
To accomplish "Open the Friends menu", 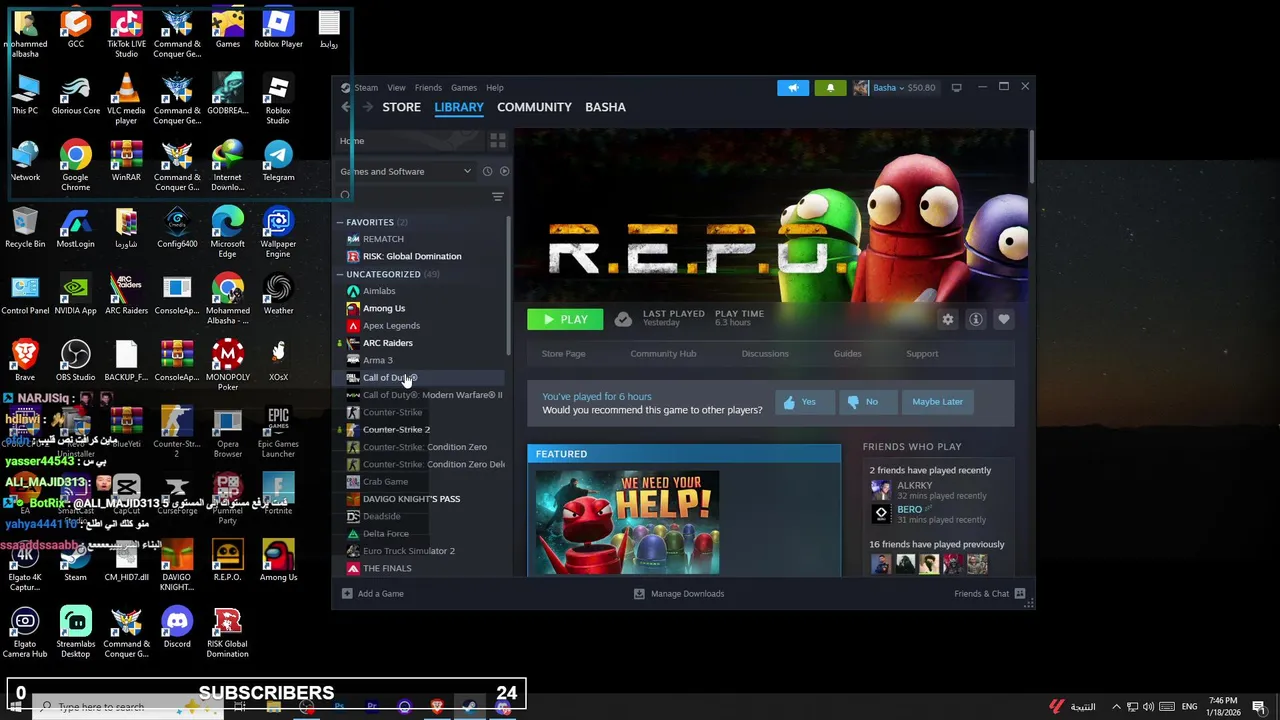I will tap(428, 88).
